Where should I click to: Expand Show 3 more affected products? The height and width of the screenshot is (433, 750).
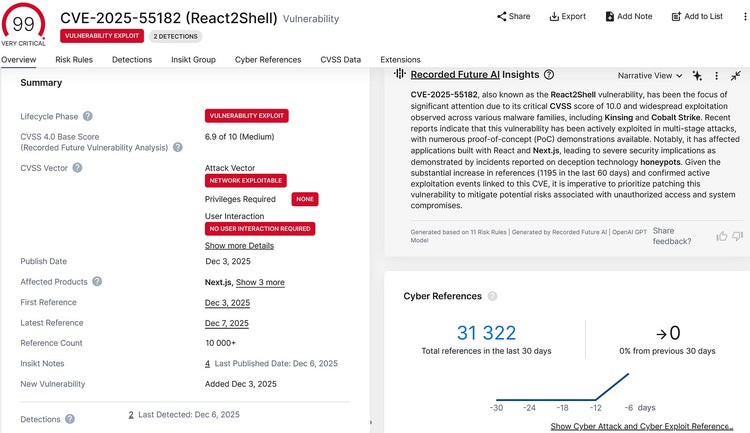[260, 282]
